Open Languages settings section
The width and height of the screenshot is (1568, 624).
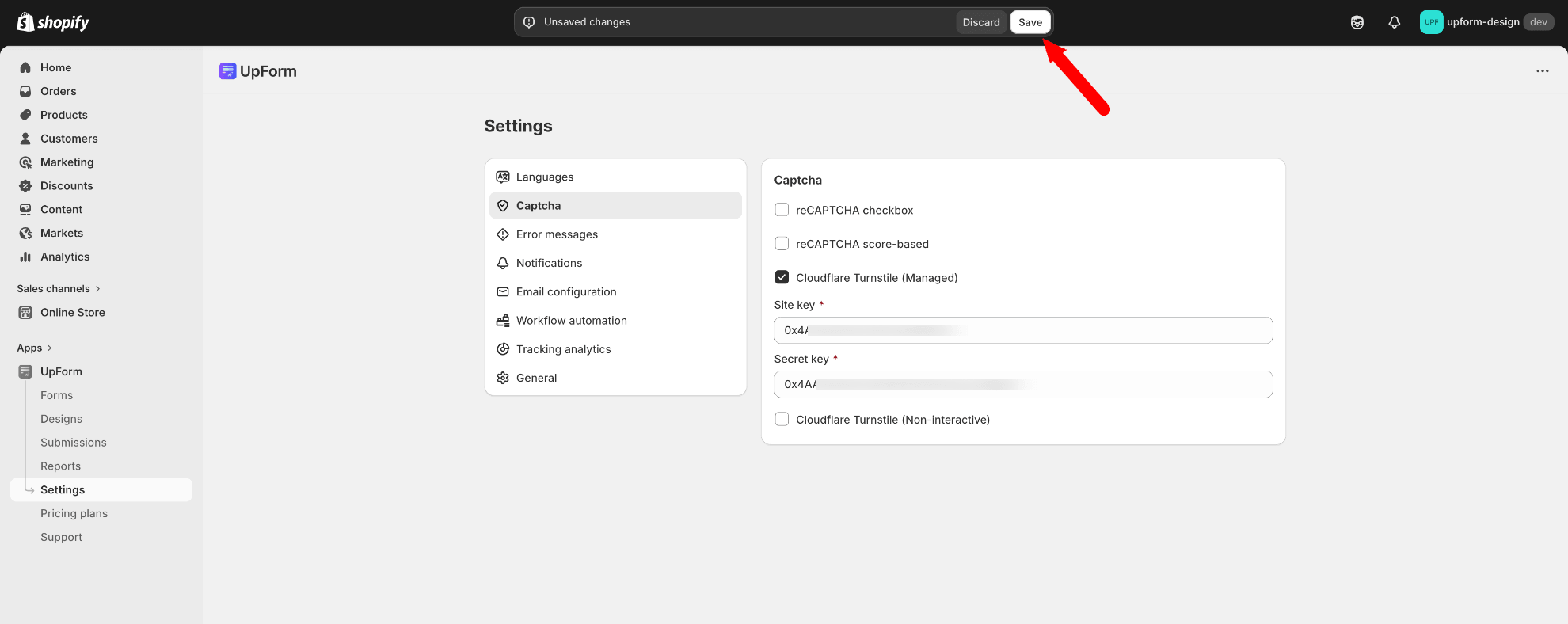tap(615, 177)
